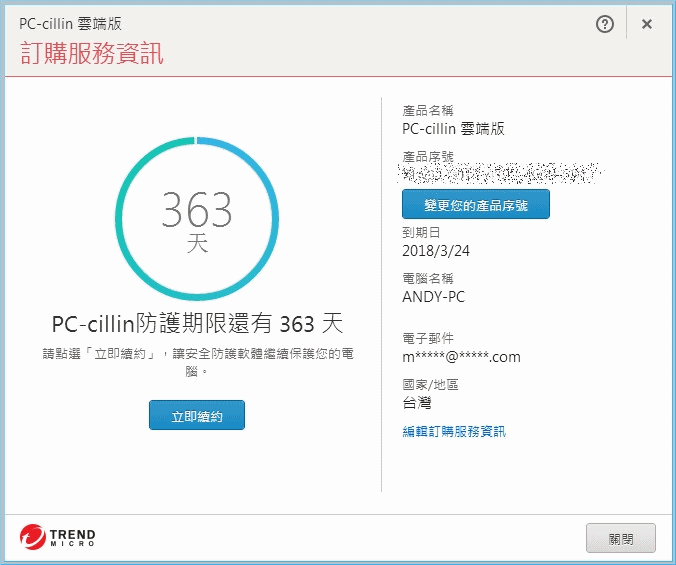Screen dimensions: 676x565
Task: Close the subscription info window with X
Action: click(647, 24)
